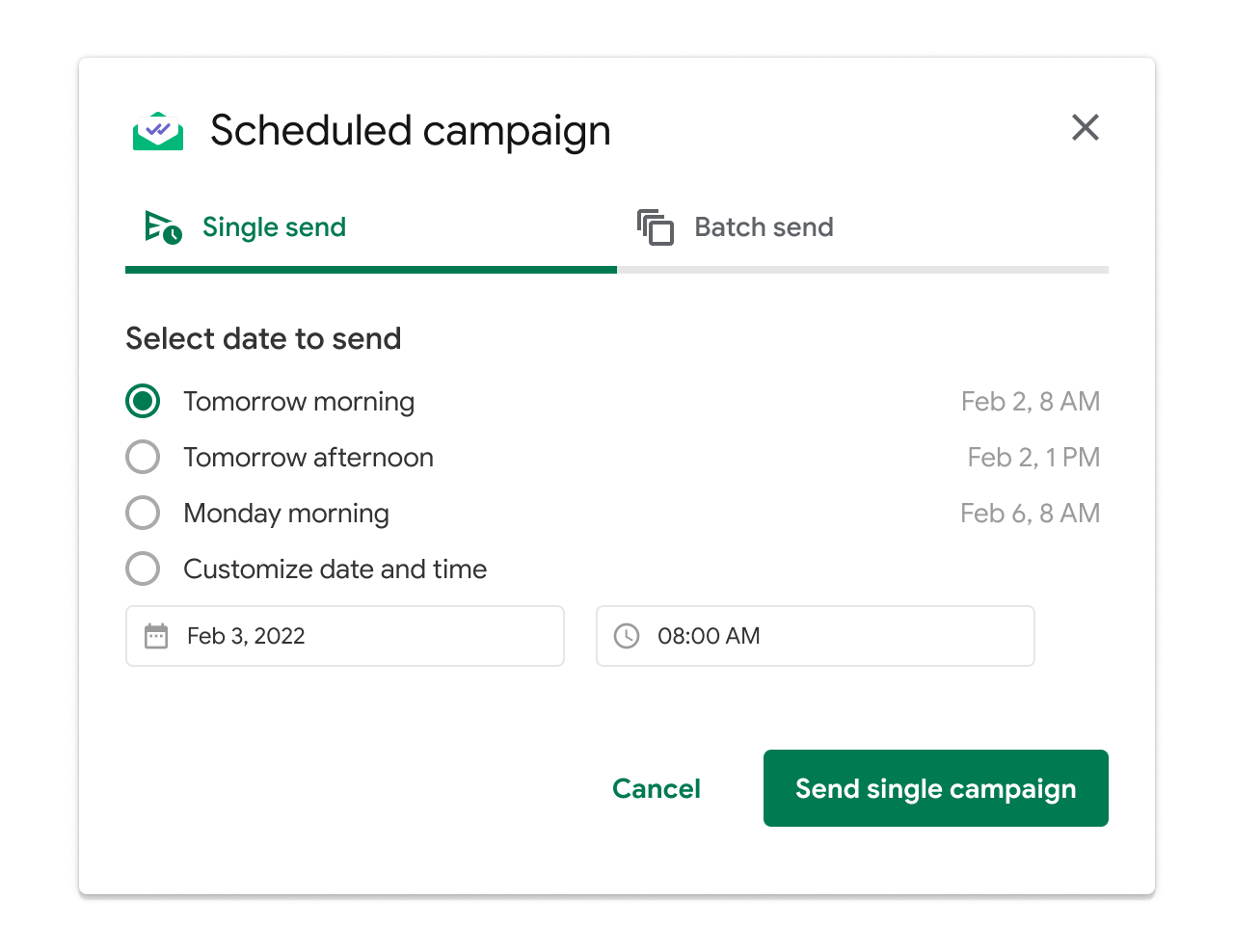1234x952 pixels.
Task: Click the clock icon in time field
Action: pyautogui.click(x=627, y=636)
